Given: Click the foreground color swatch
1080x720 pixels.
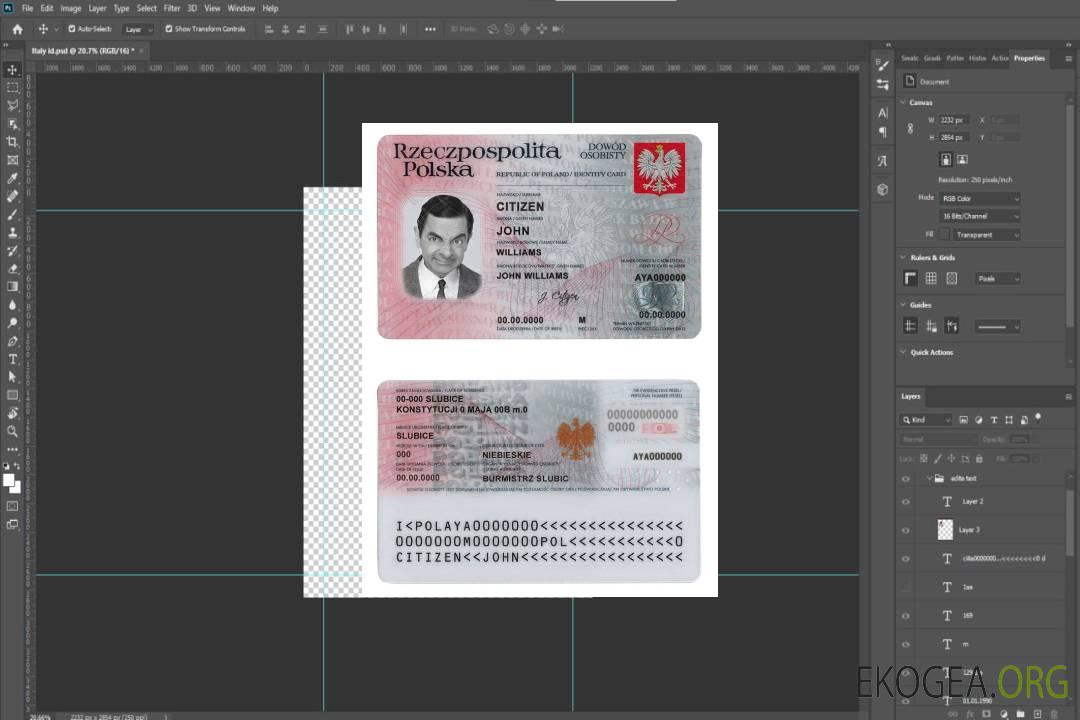Looking at the screenshot, I should (9, 480).
